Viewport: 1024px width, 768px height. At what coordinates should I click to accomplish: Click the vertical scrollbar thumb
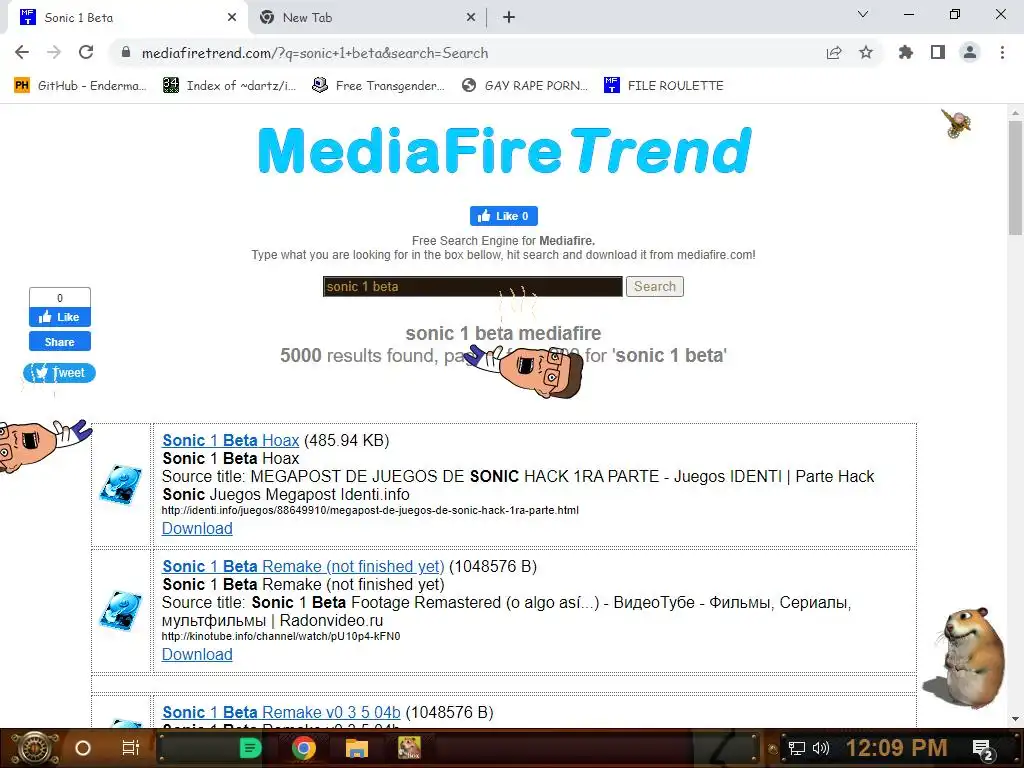1015,178
